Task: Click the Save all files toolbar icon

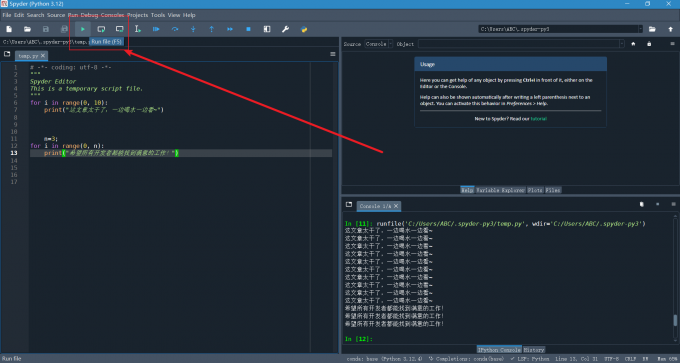Action: tap(64, 29)
